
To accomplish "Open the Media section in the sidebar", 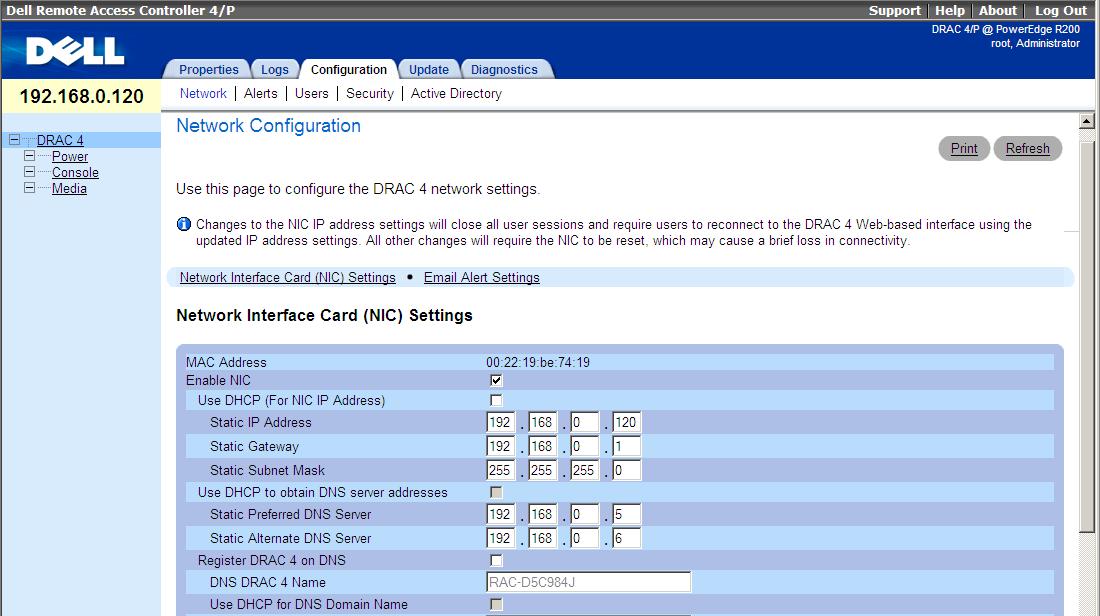I will coord(69,188).
